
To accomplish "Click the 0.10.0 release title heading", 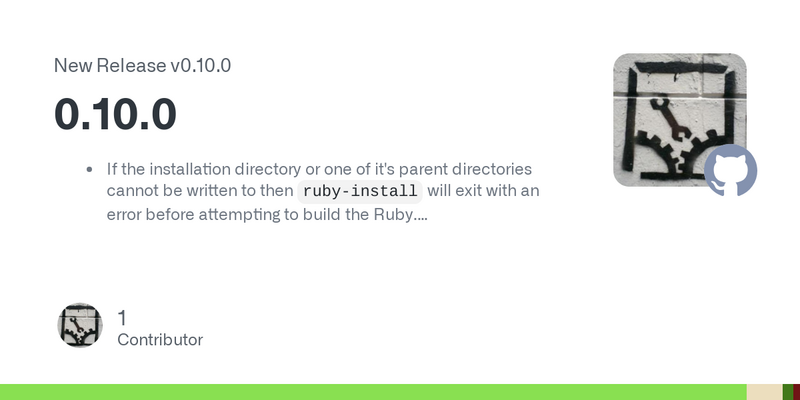I will [115, 114].
